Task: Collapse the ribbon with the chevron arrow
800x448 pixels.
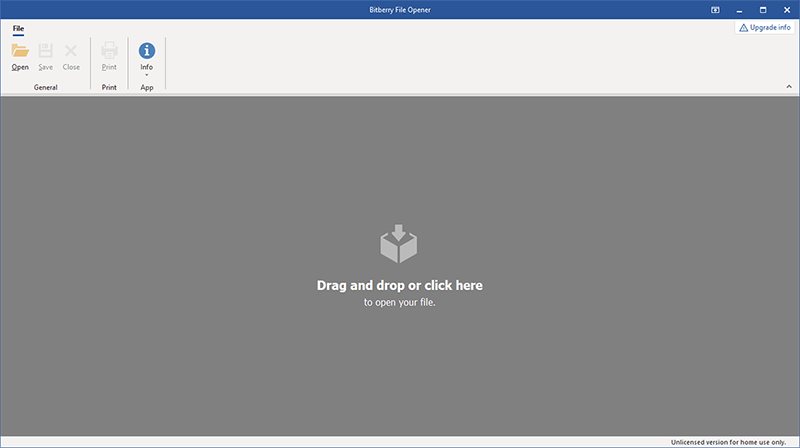Action: (x=789, y=87)
